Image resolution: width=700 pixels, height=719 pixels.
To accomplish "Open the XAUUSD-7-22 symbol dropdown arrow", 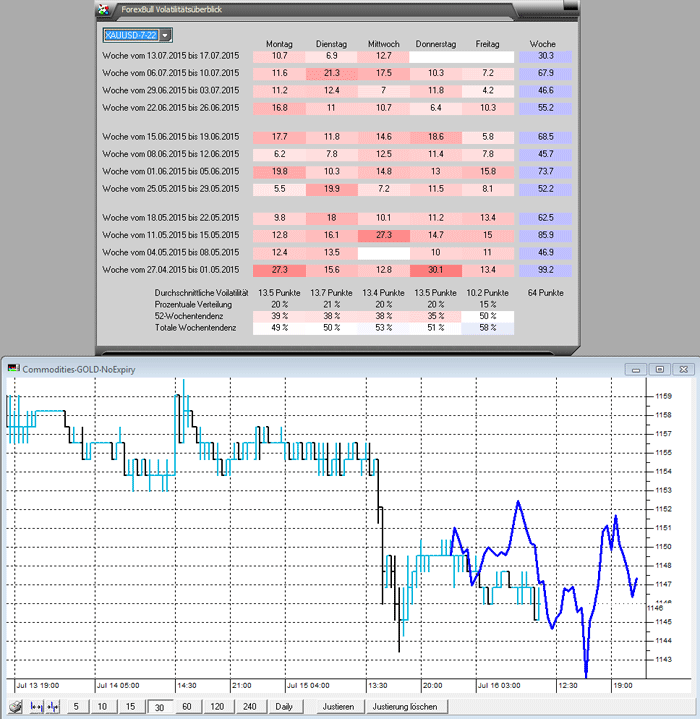I will [x=165, y=36].
